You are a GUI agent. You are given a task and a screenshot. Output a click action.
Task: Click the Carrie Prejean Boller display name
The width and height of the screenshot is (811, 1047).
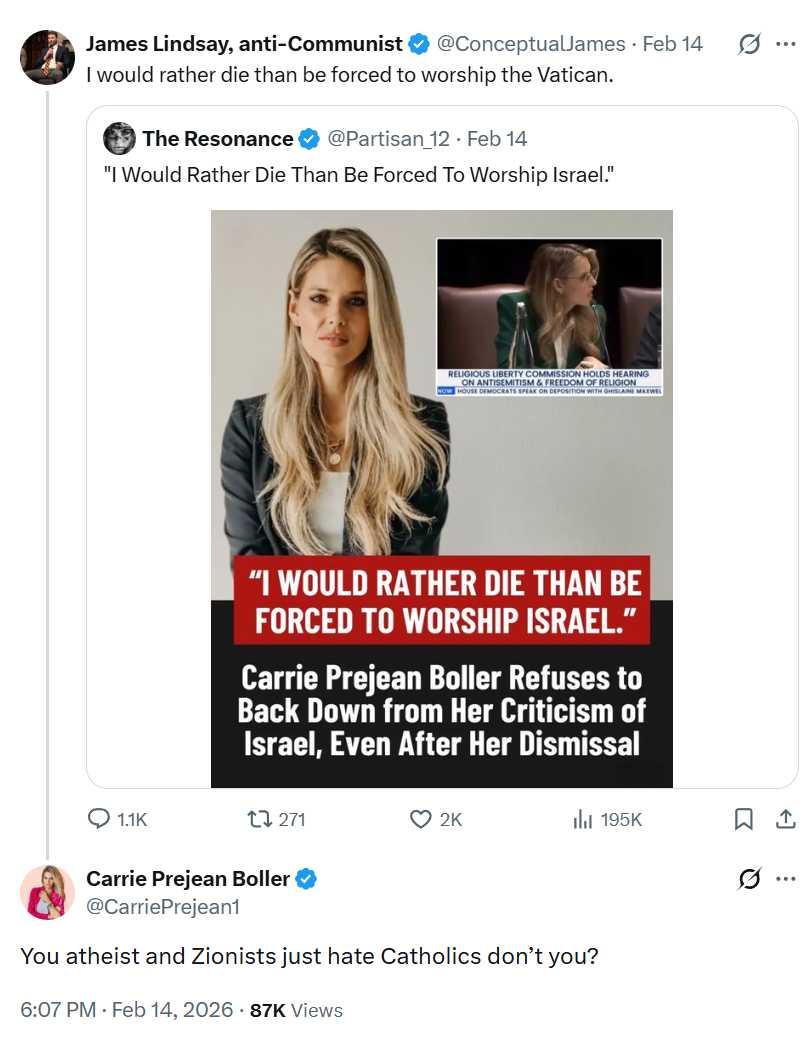pos(188,879)
